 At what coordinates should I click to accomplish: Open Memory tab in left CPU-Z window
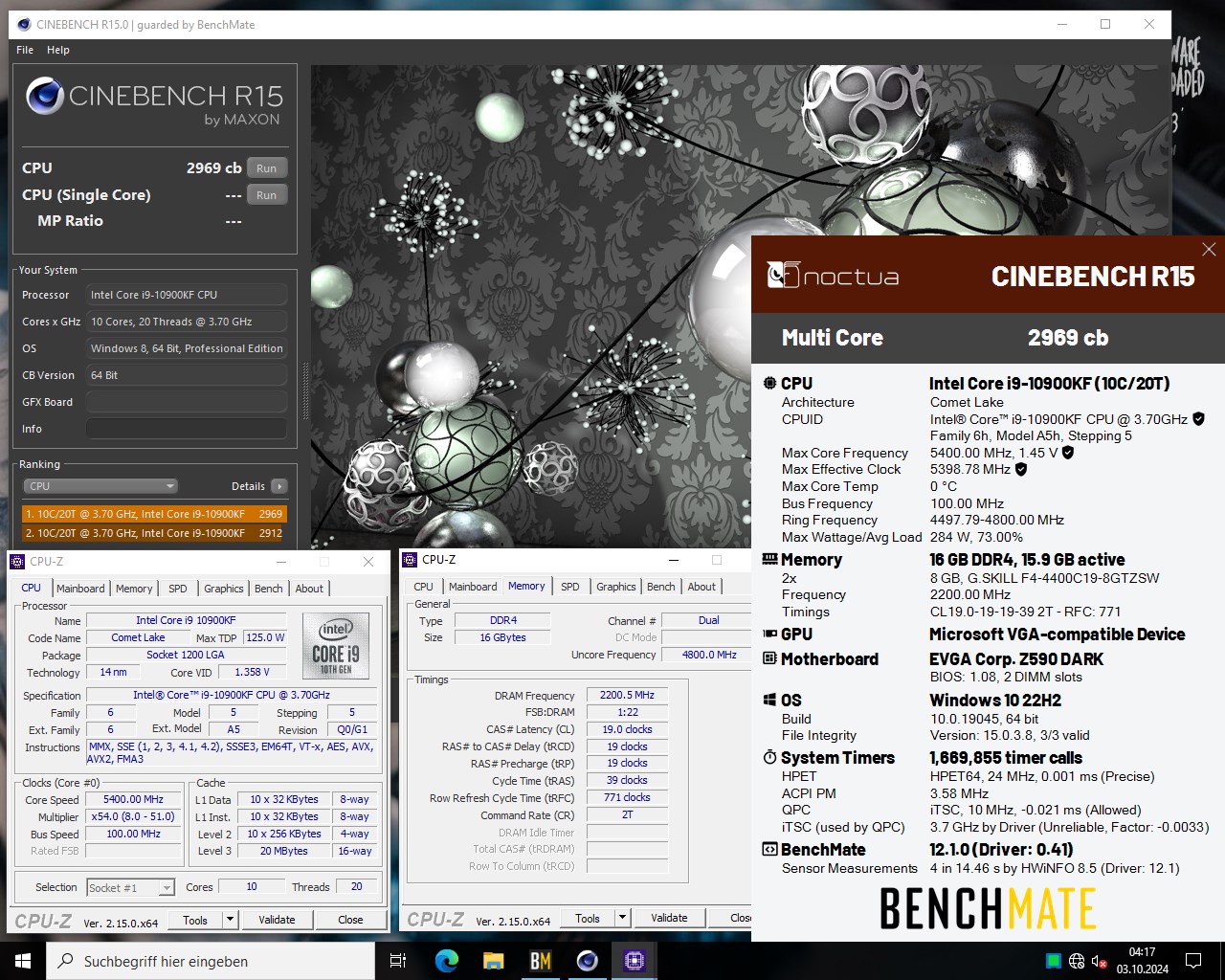(134, 589)
